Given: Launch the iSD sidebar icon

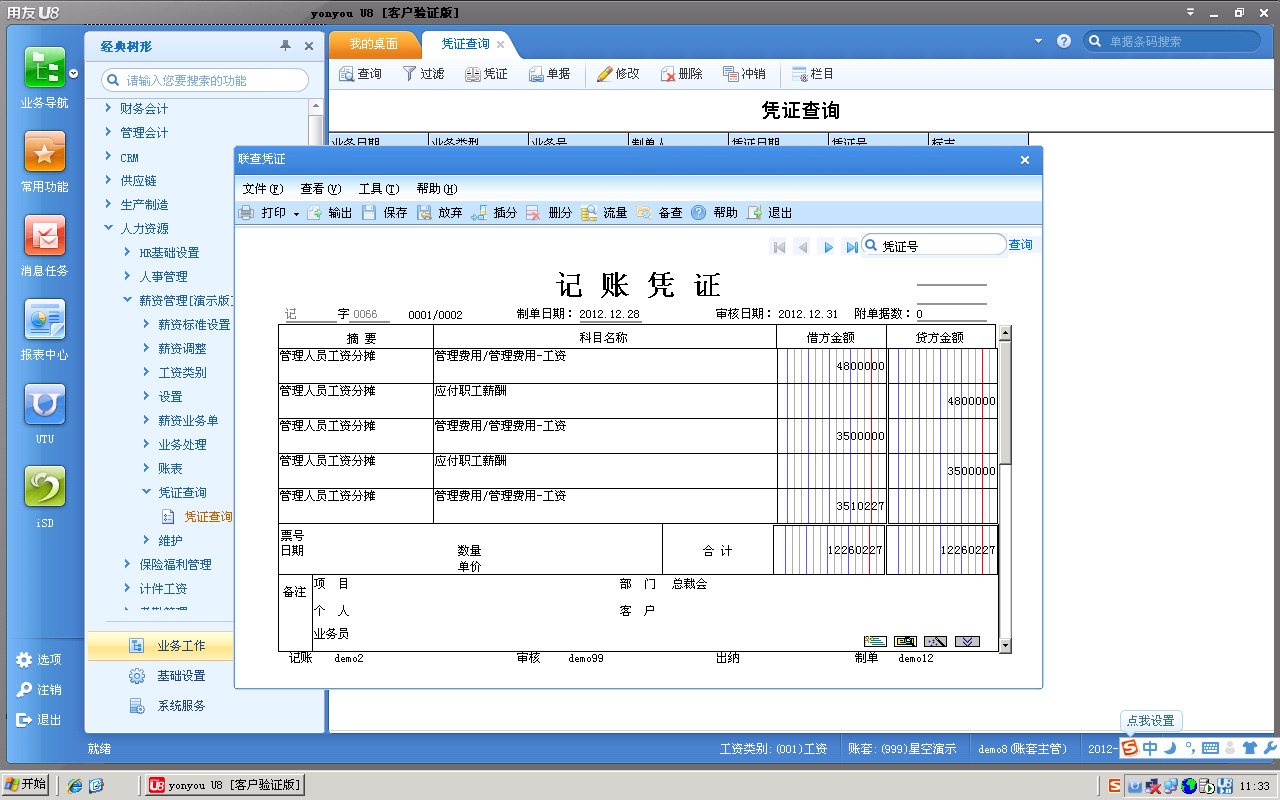Looking at the screenshot, I should click(45, 487).
